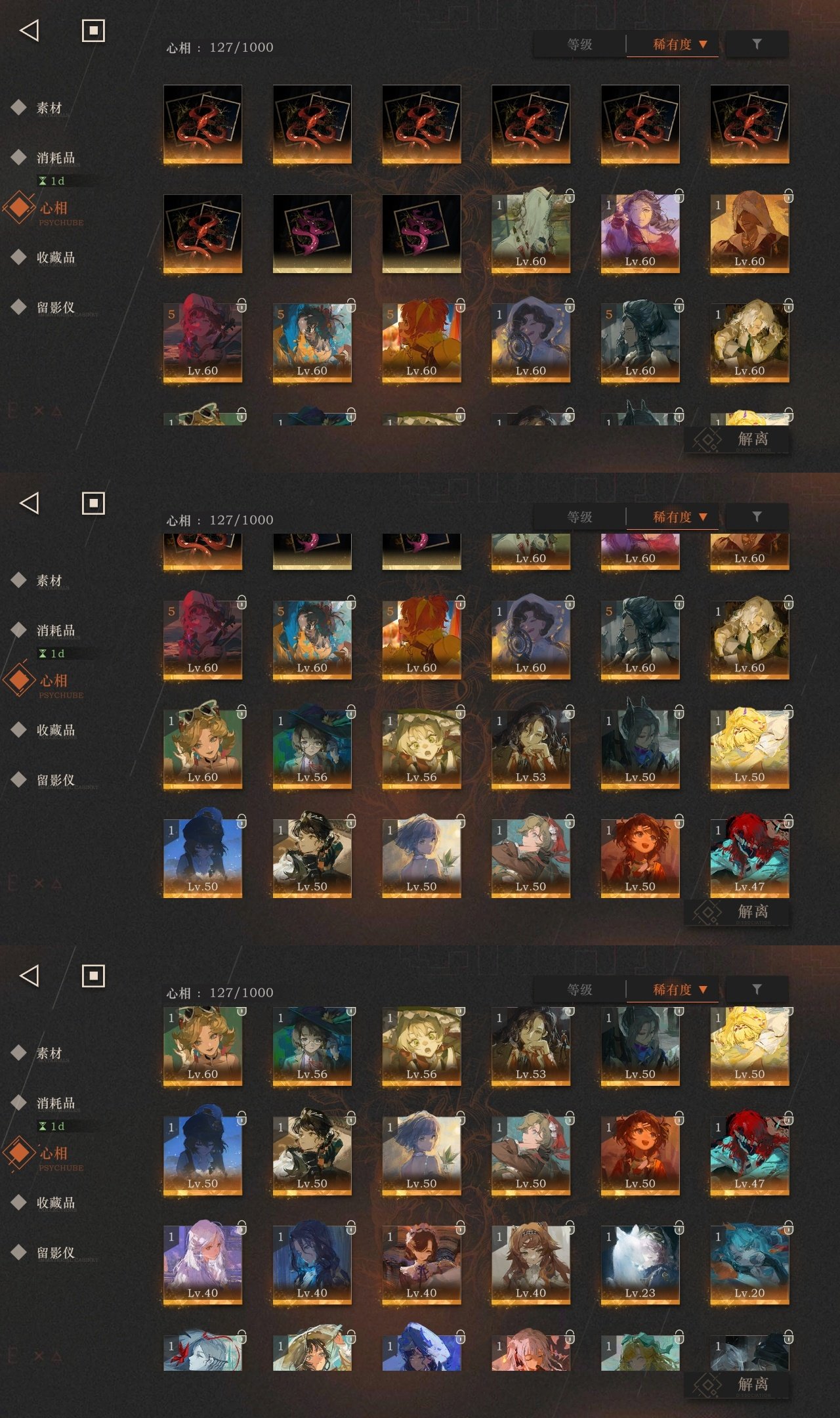The width and height of the screenshot is (840, 1418).
Task: Open the funnel filter icon in the top screenshot
Action: 757,44
